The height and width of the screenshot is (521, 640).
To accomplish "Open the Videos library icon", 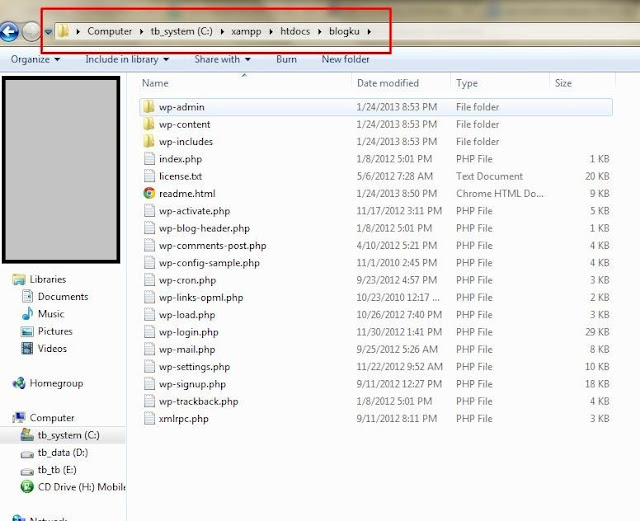I will 27,348.
